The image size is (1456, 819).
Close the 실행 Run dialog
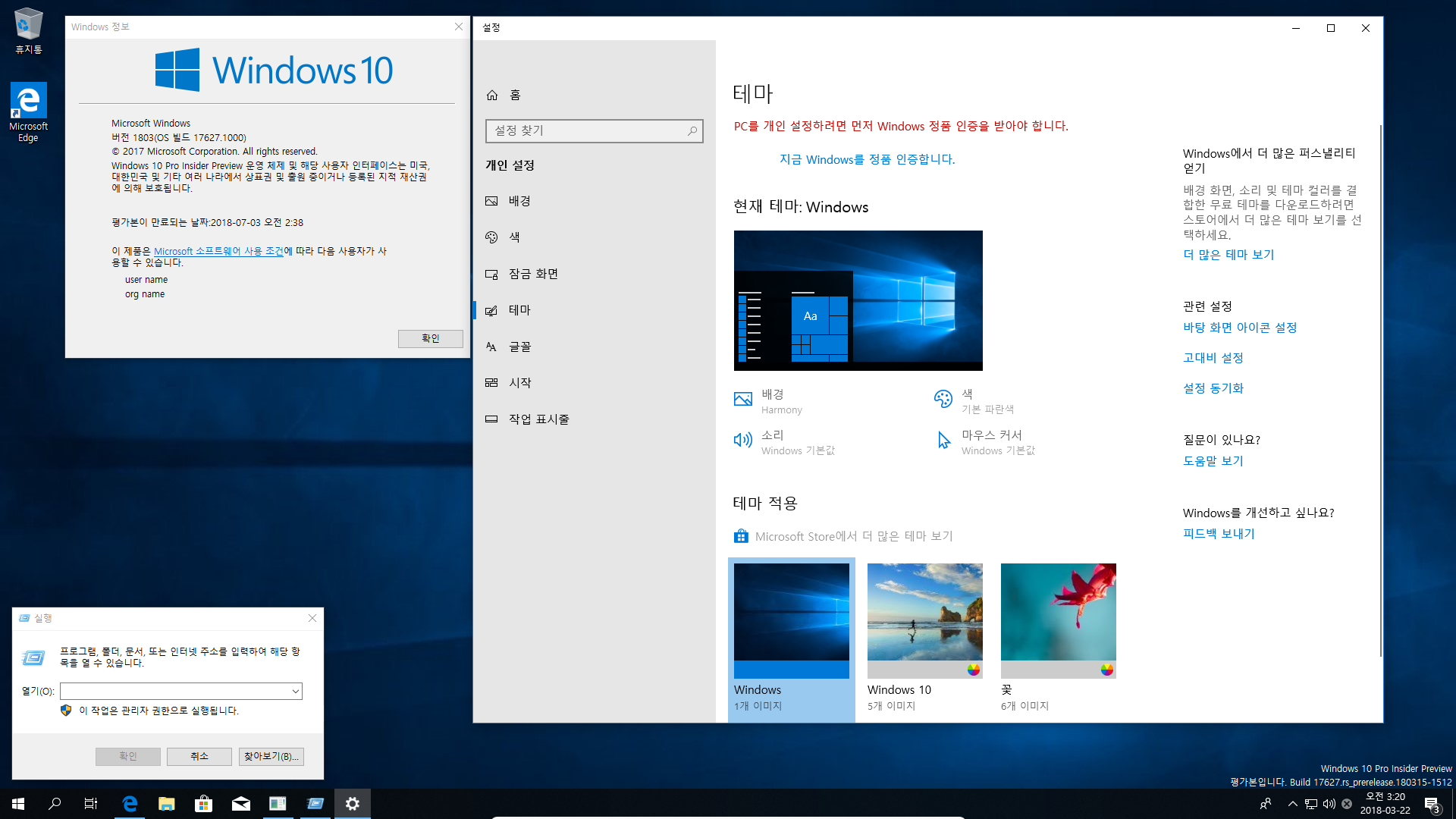pos(312,618)
